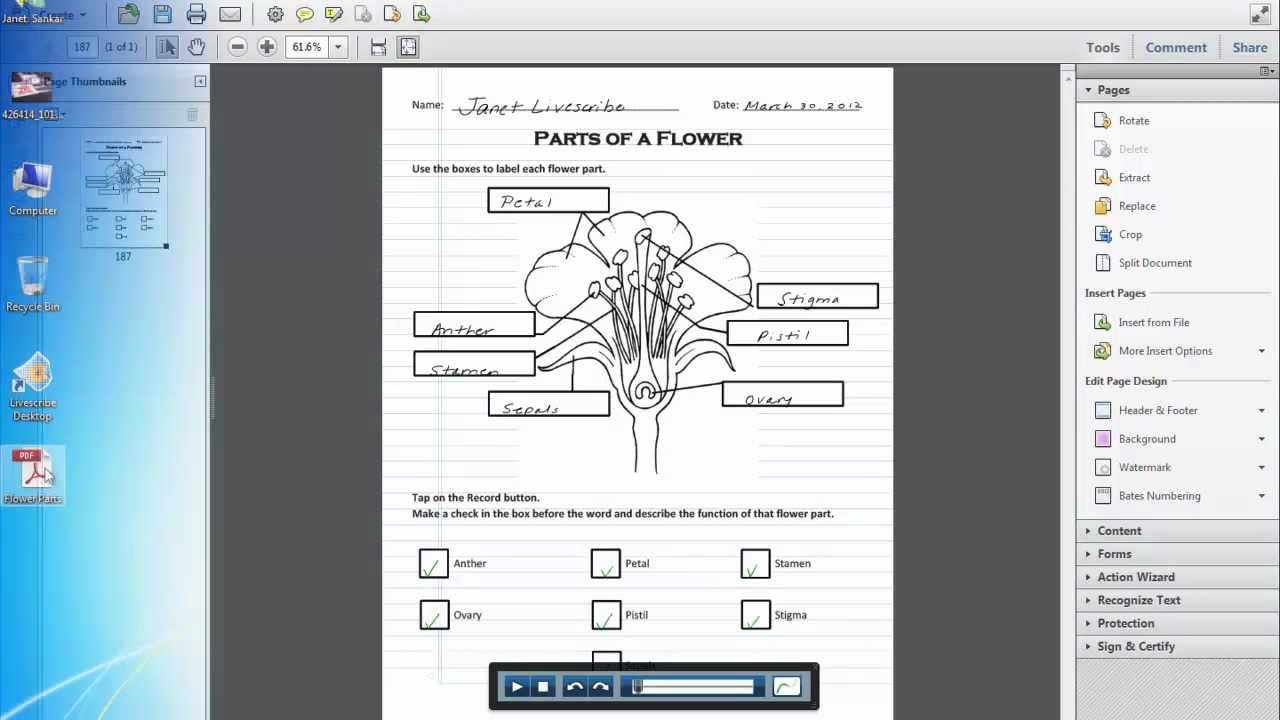
Task: Activate the hand pan tool
Action: point(196,47)
